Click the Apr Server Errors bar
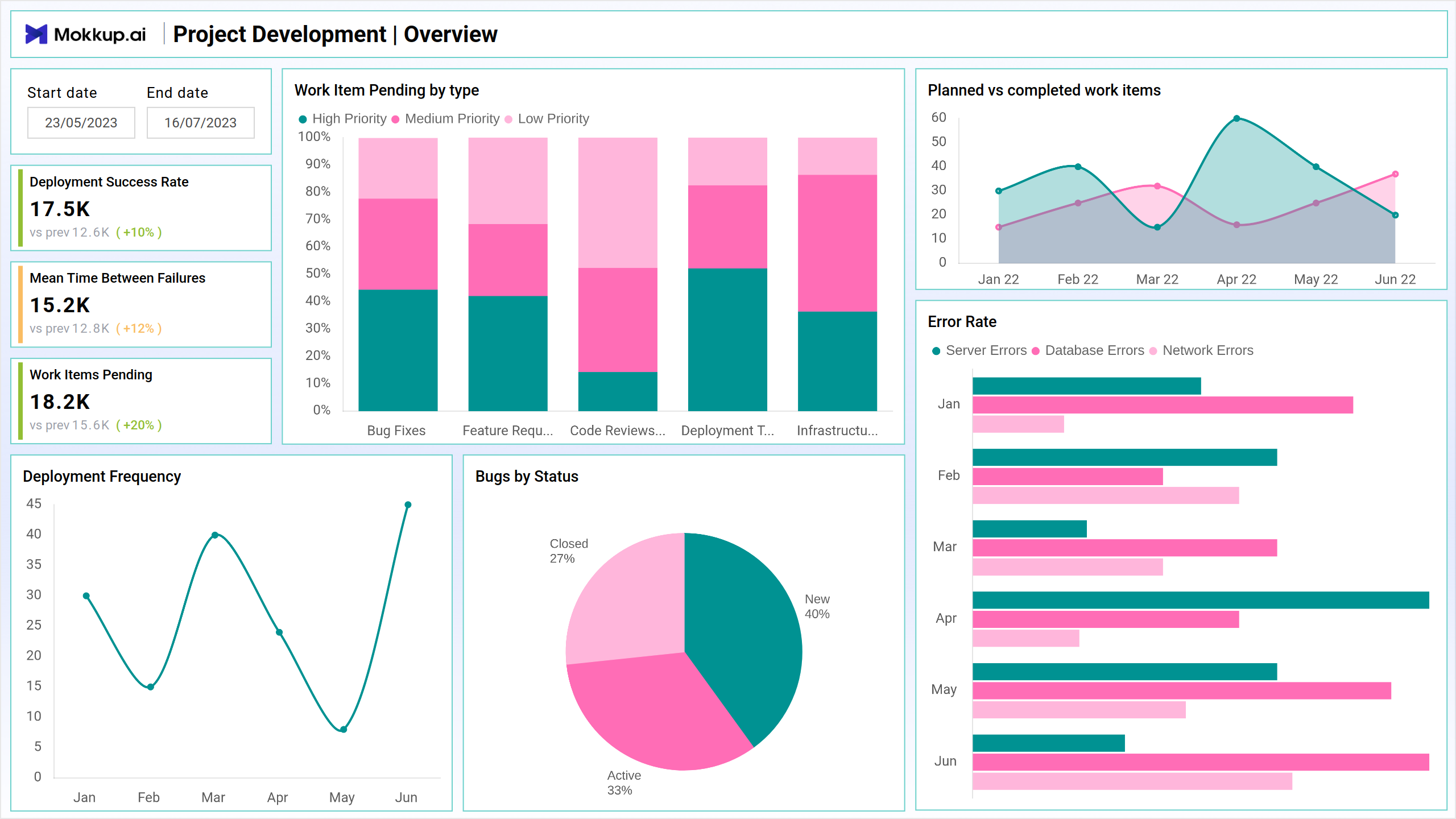 [1201, 600]
